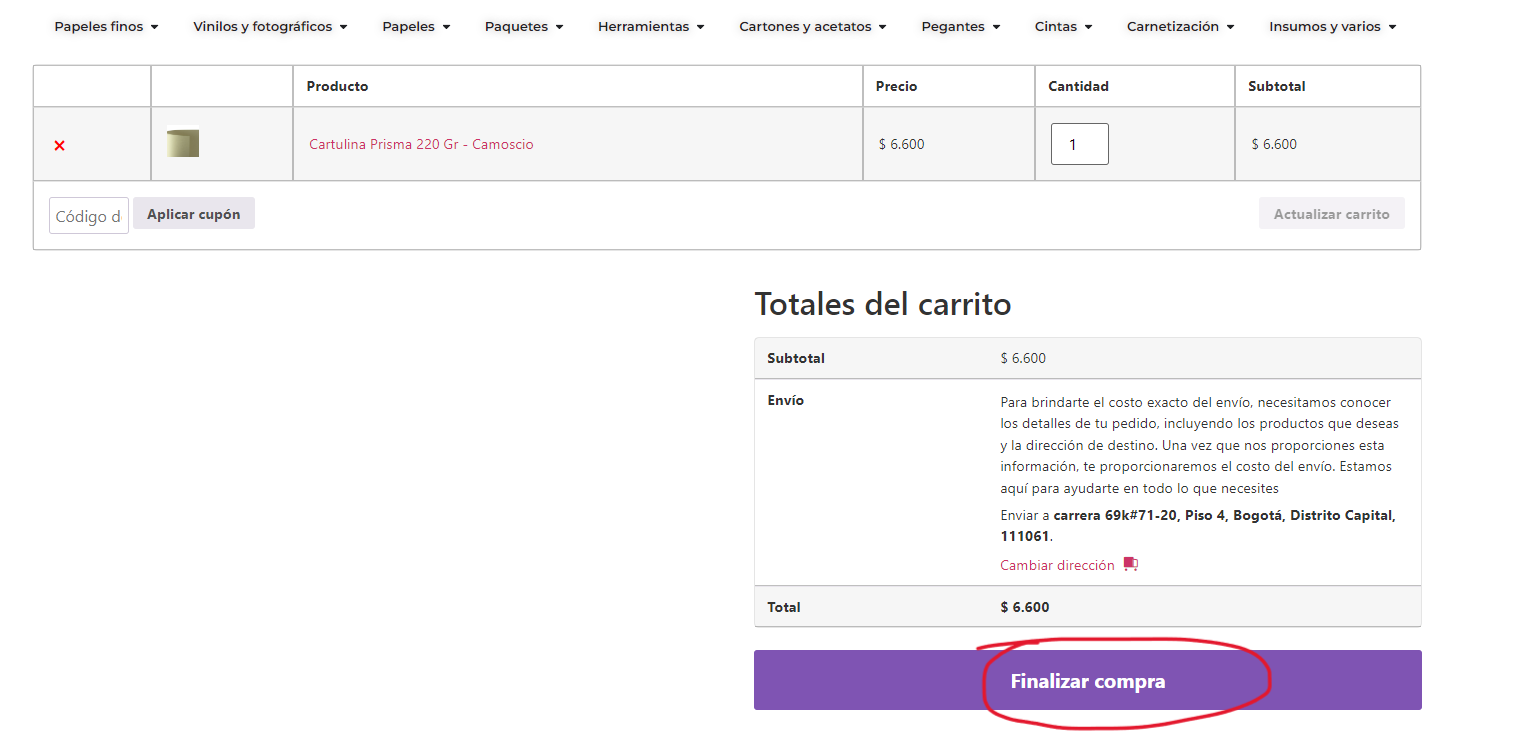Click truck icon next to Cambiar dirección

pyautogui.click(x=1130, y=565)
